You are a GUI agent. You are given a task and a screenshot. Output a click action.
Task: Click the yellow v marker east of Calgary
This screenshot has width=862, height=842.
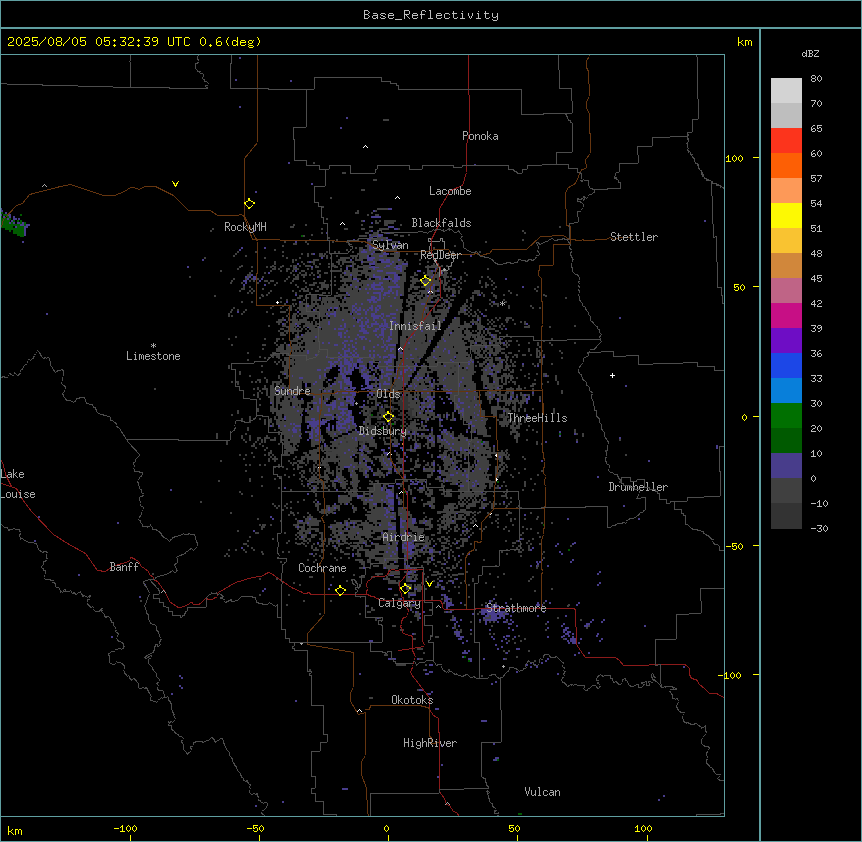point(429,584)
